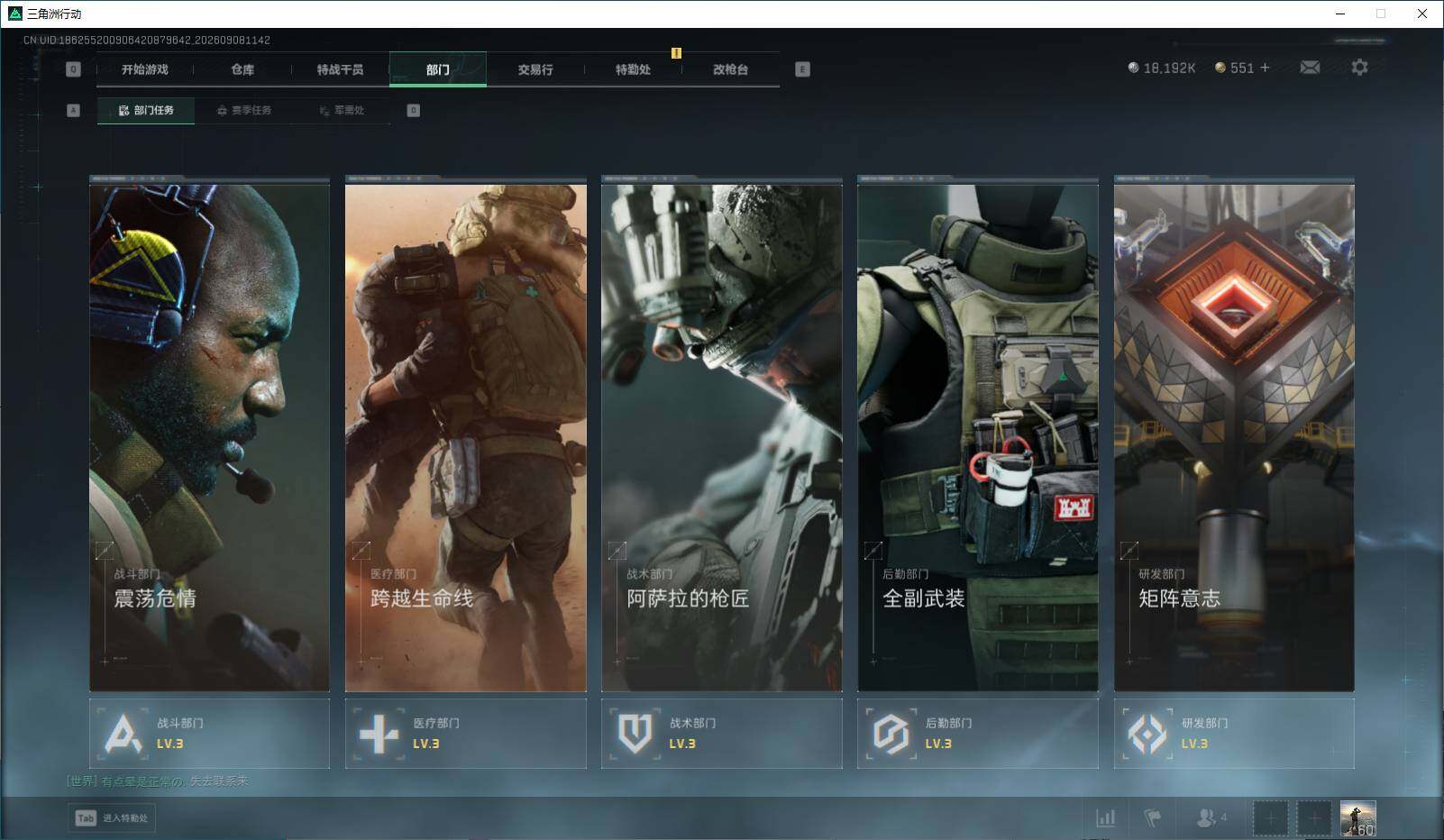Click the 研发部门 LV.3 panel

point(1234,734)
